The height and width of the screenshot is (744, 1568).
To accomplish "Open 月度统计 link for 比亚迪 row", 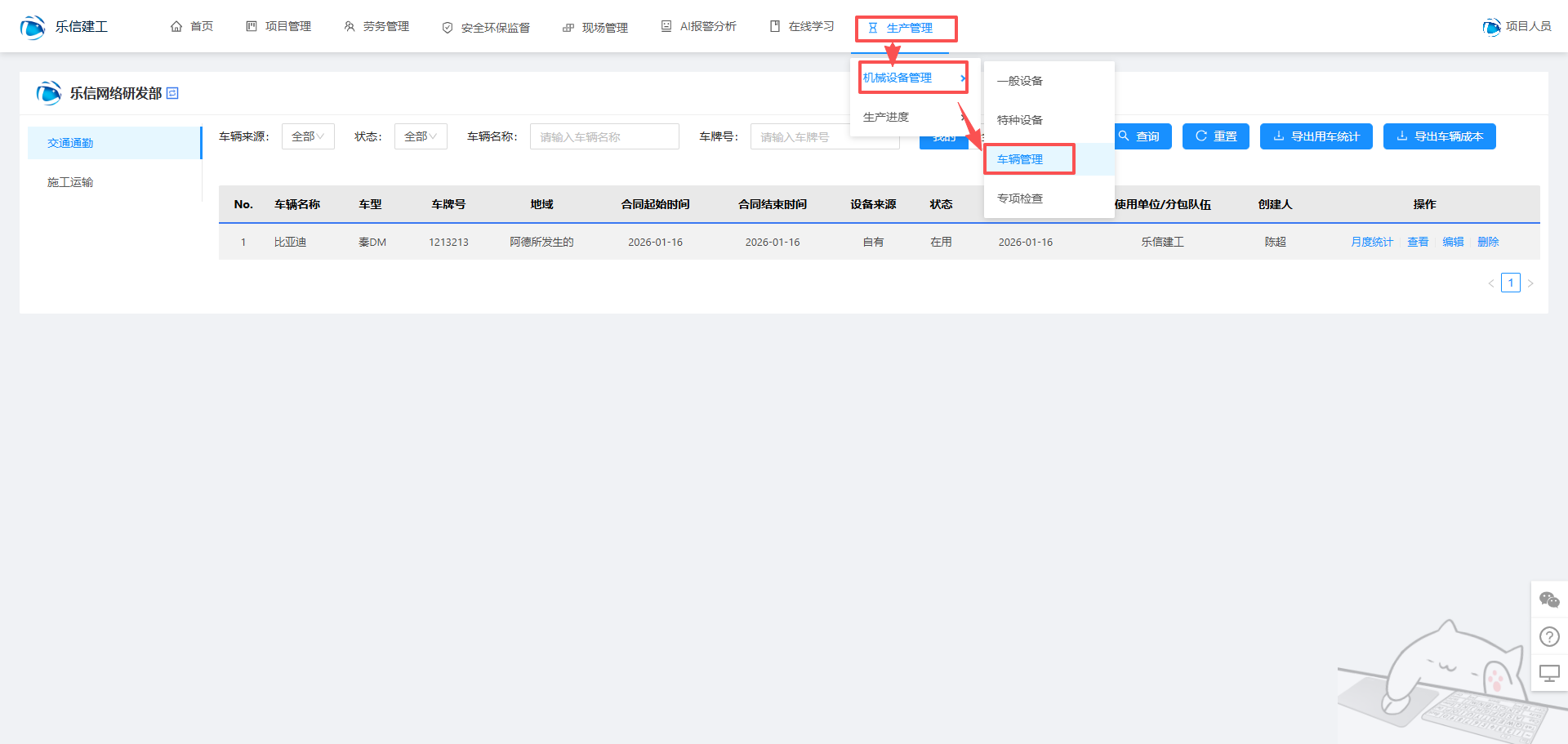I will point(1371,242).
